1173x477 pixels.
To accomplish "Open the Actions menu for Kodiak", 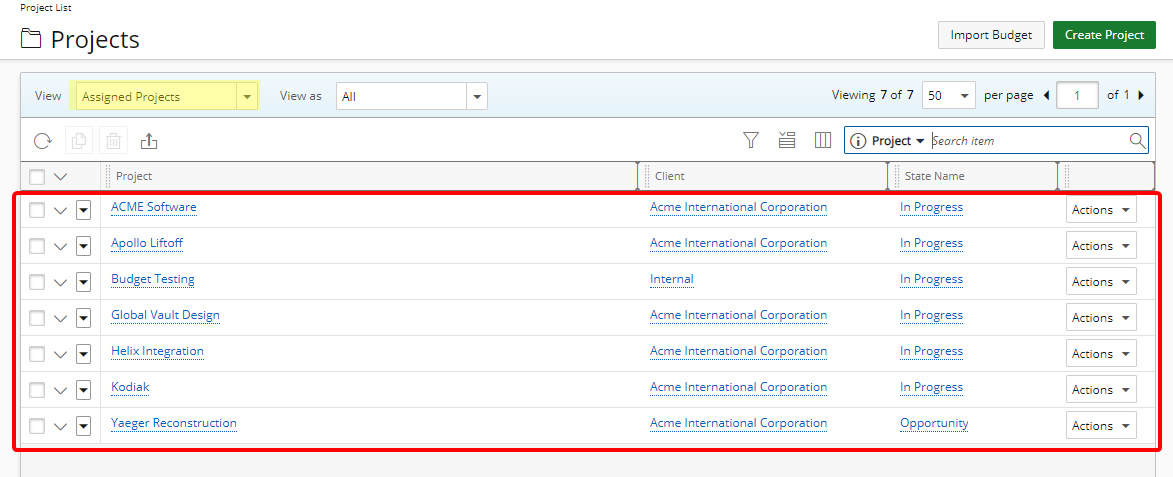I will tap(1101, 390).
